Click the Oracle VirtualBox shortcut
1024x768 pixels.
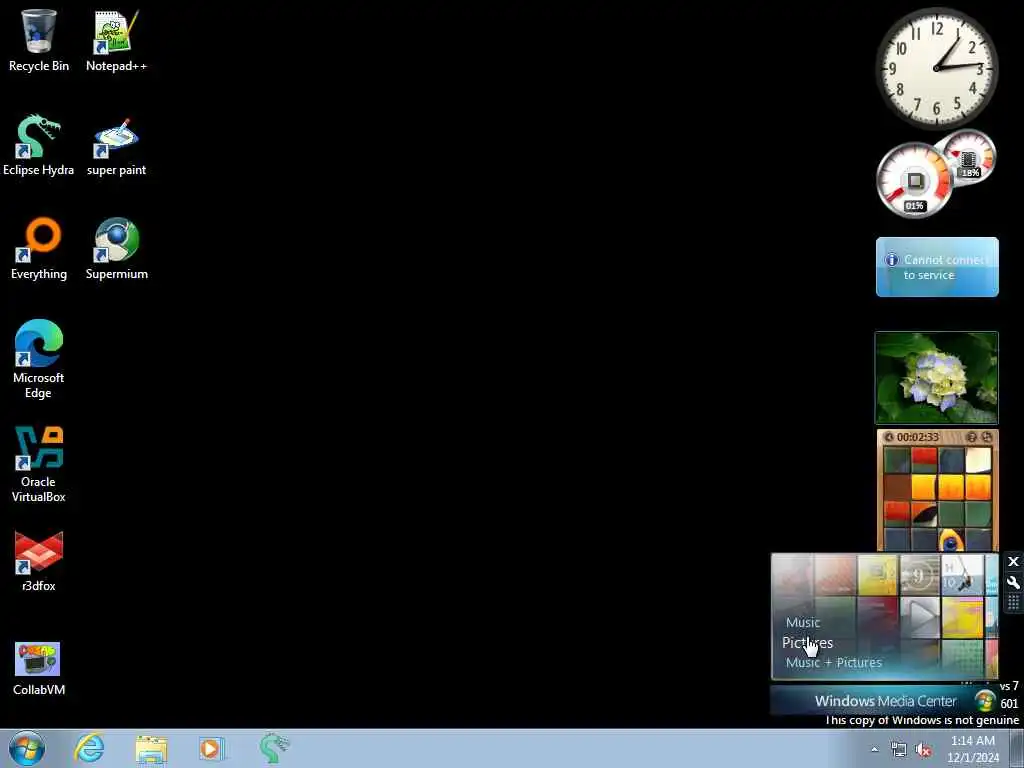[39, 464]
